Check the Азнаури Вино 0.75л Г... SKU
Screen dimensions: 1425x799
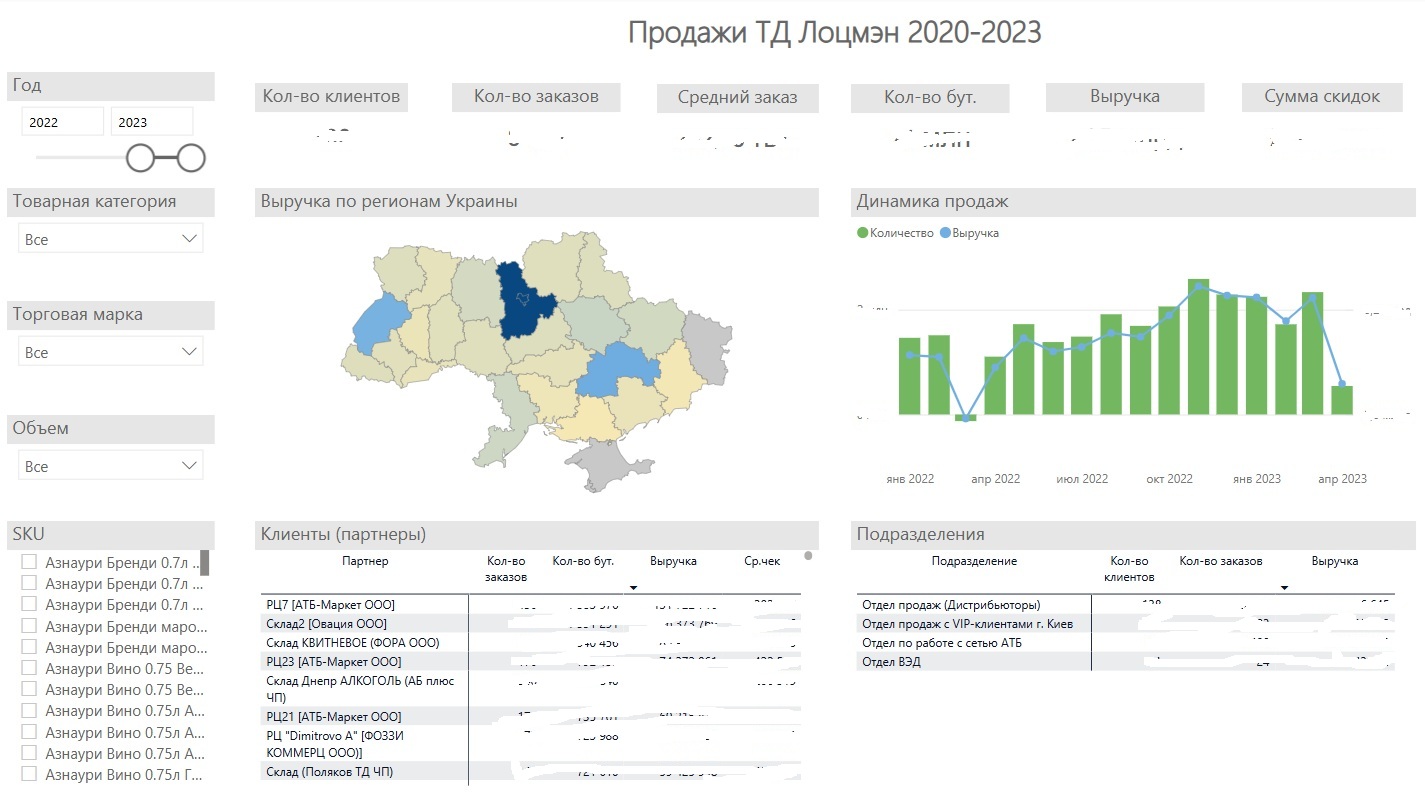(29, 774)
